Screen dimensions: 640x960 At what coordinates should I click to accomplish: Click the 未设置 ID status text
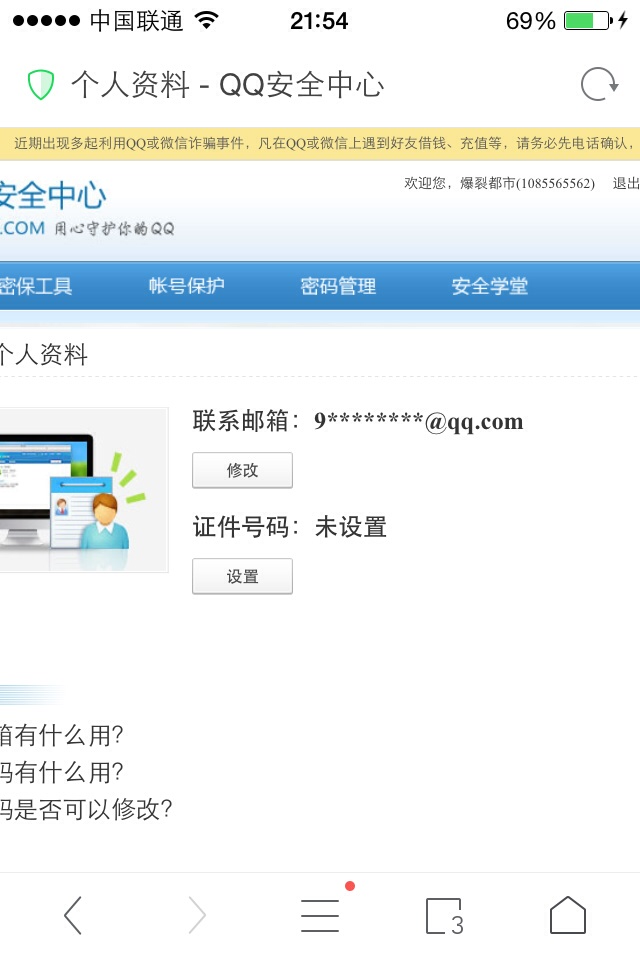[x=351, y=527]
